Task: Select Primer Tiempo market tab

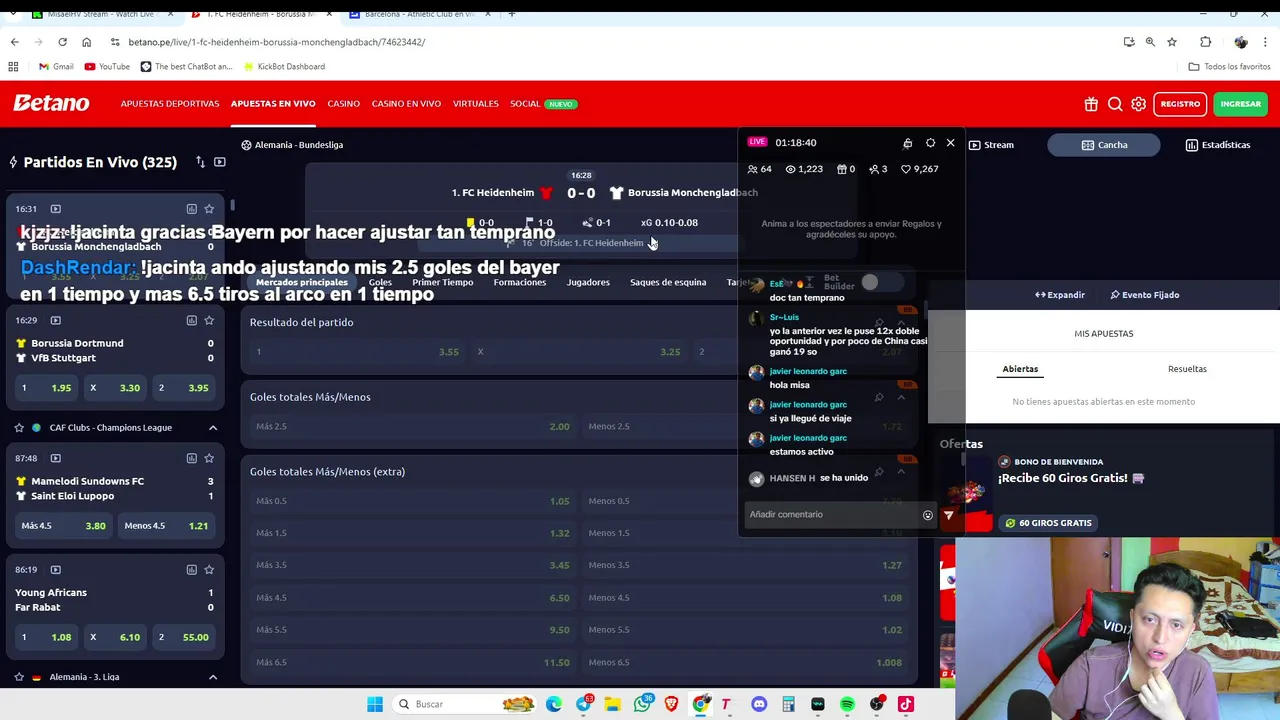Action: point(442,283)
